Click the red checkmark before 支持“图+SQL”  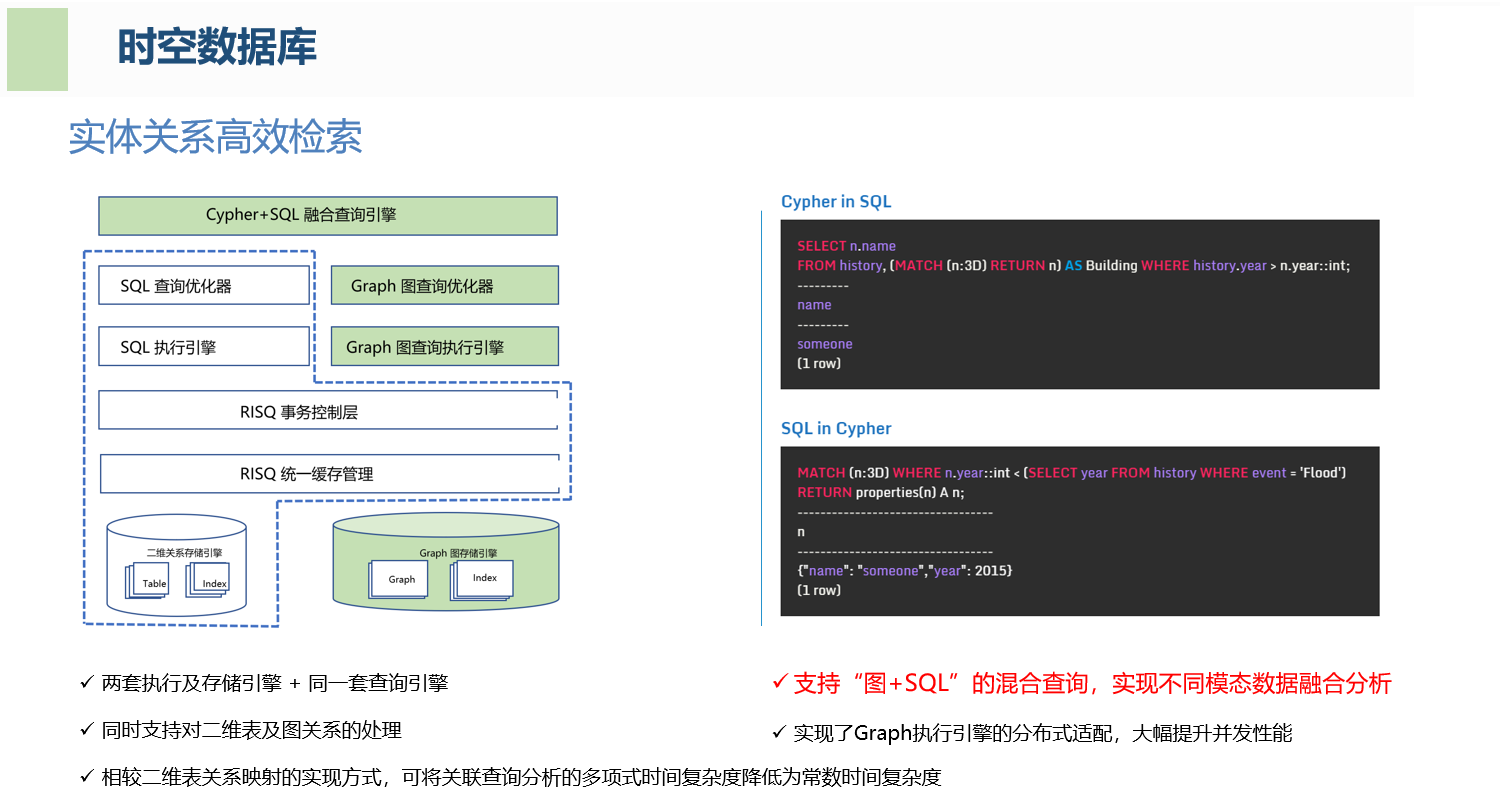click(x=779, y=683)
